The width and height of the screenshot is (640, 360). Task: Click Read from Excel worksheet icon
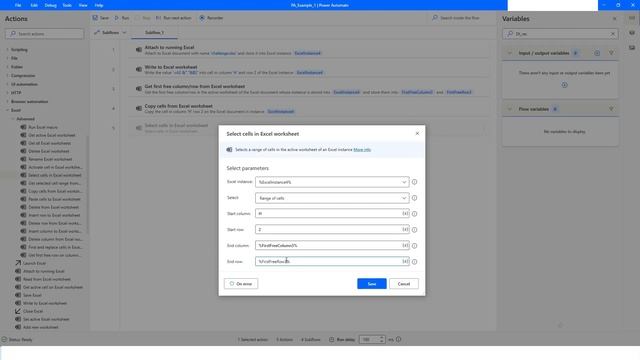pyautogui.click(x=18, y=279)
